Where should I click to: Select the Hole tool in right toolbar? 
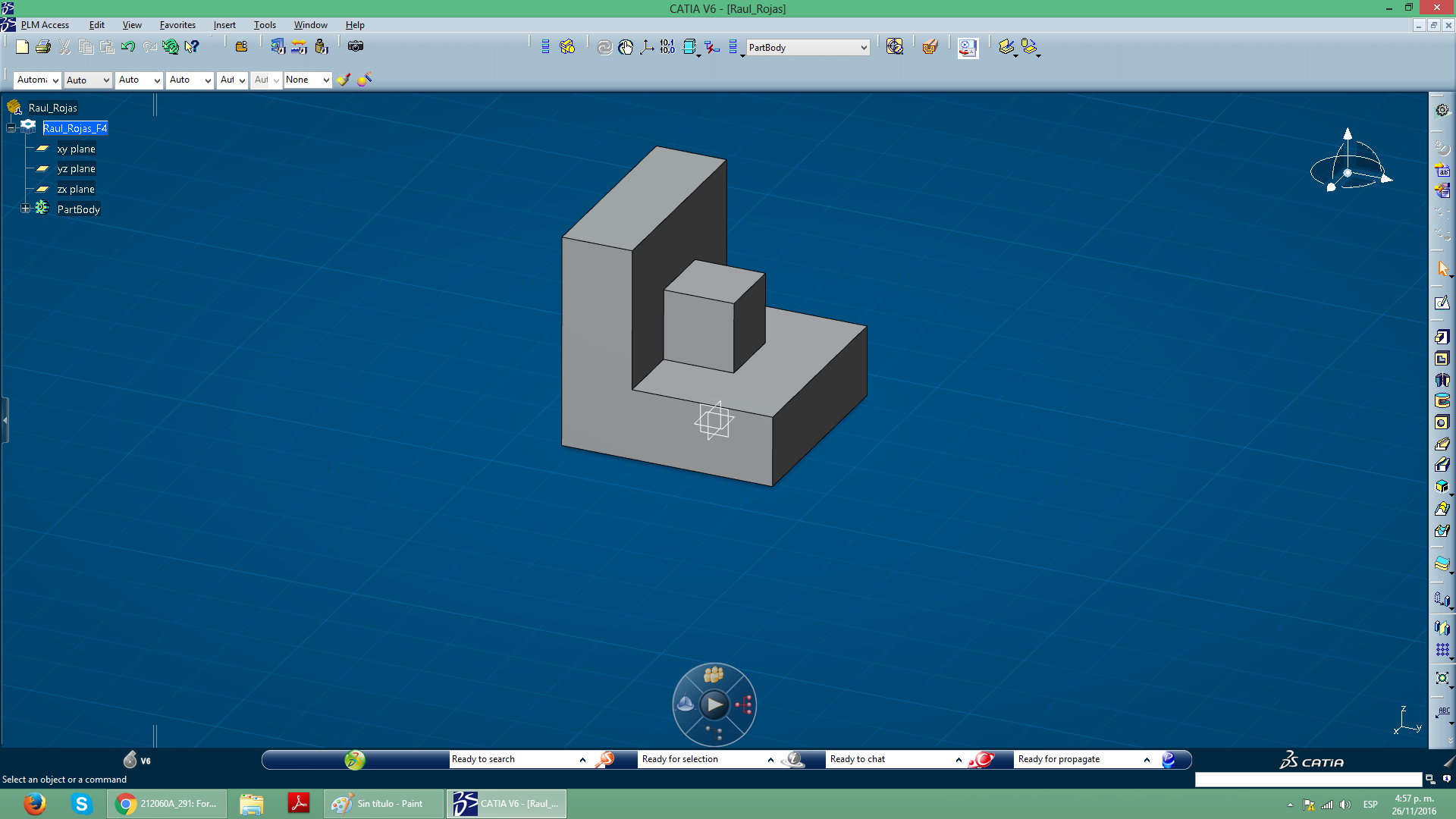[1442, 422]
